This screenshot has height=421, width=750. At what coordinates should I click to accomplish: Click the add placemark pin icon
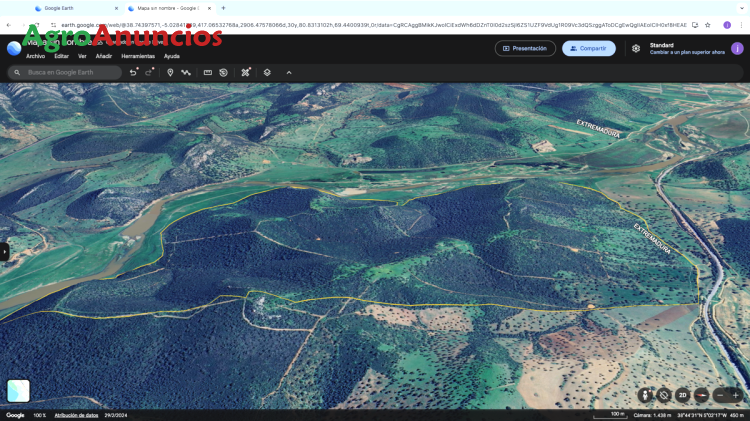170,72
